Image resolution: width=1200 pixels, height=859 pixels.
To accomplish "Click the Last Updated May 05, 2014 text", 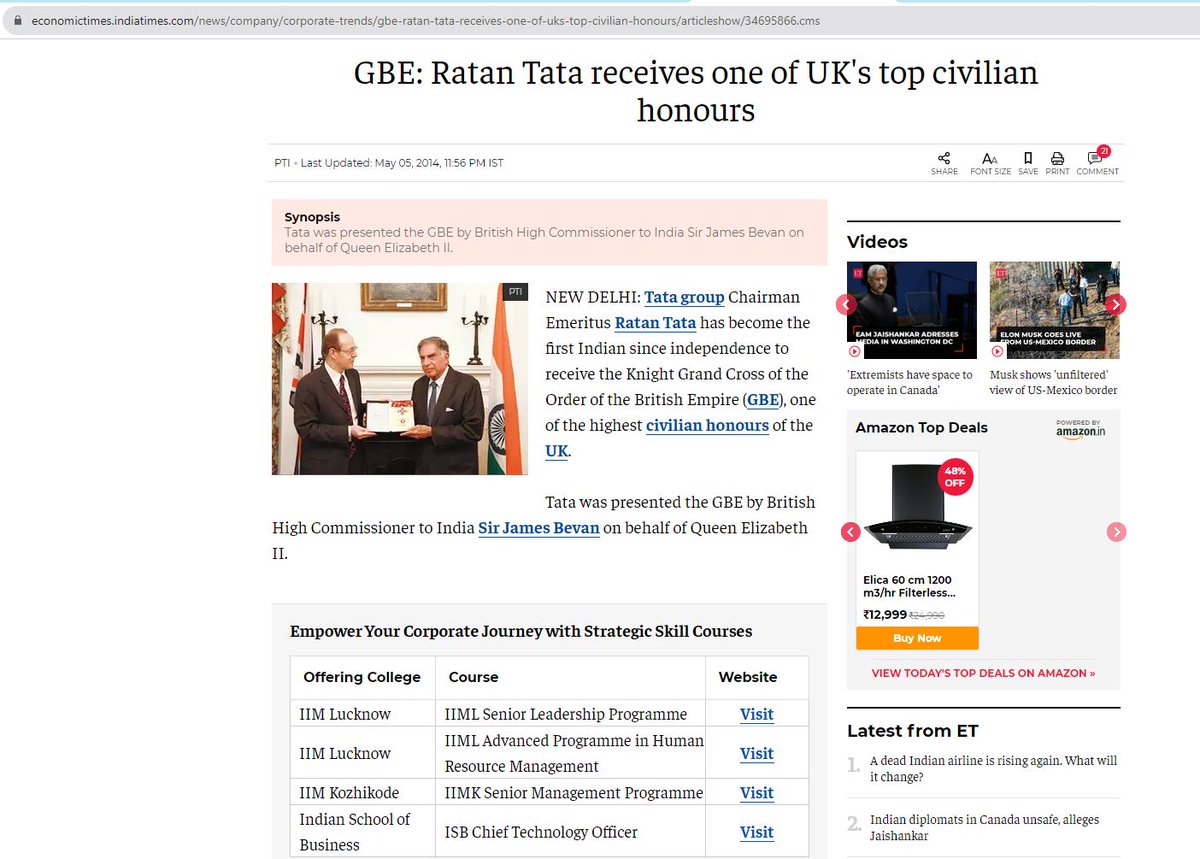I will [402, 163].
